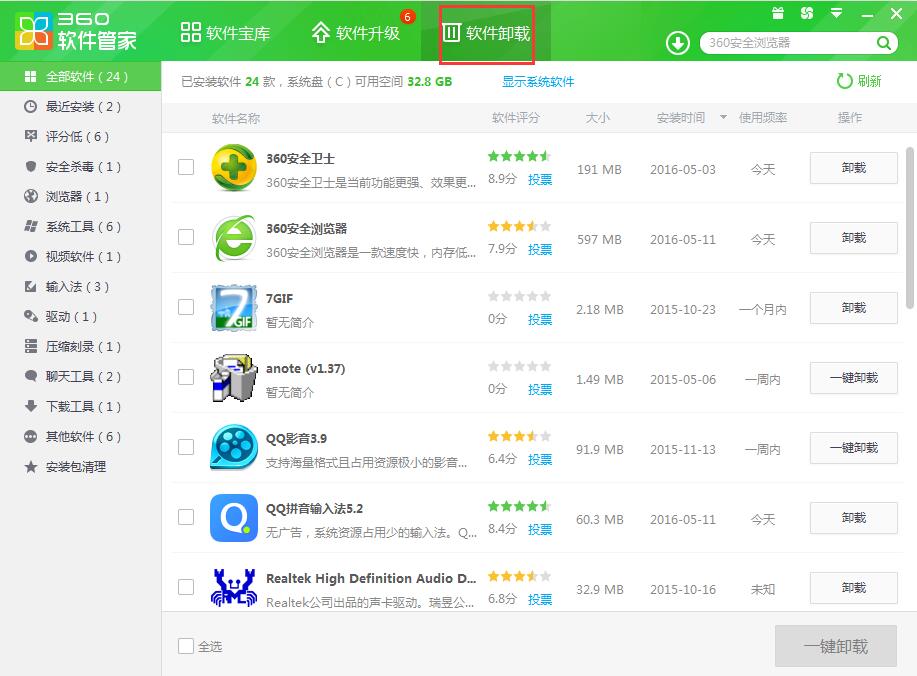This screenshot has height=676, width=917.
Task: Sort by 使用频率 column header
Action: click(x=763, y=118)
